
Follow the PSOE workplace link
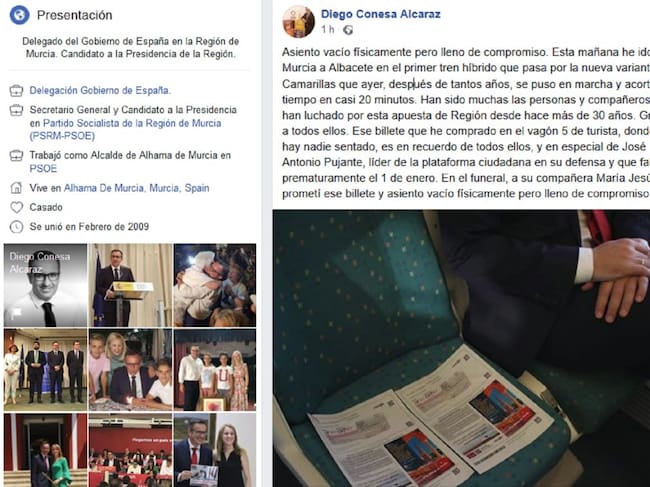coord(43,169)
